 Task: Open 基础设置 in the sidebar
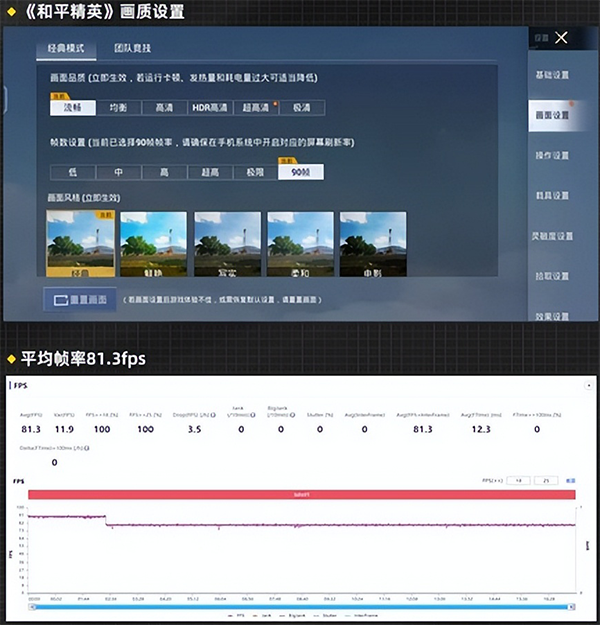click(x=552, y=75)
